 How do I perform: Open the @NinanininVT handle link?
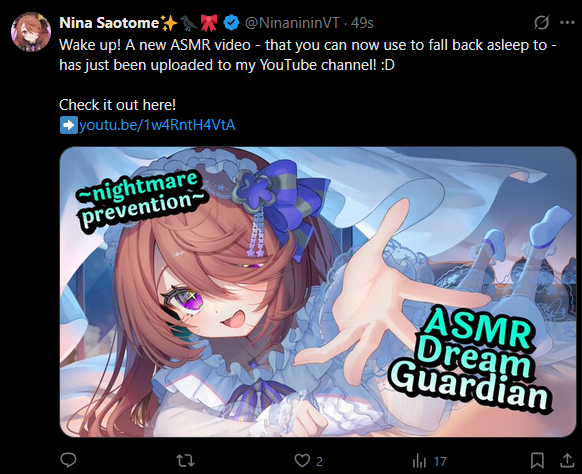point(292,23)
